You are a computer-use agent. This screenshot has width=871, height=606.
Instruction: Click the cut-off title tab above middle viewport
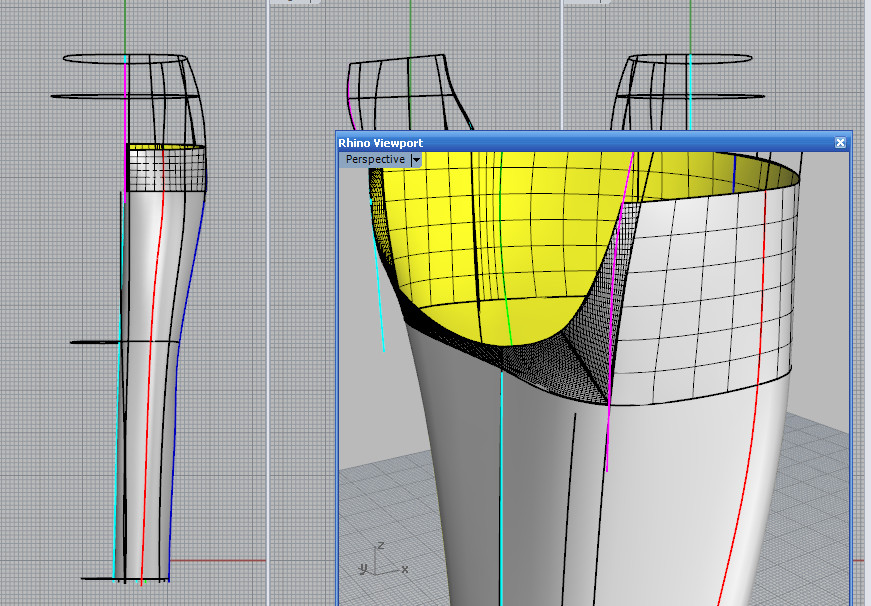(x=286, y=2)
